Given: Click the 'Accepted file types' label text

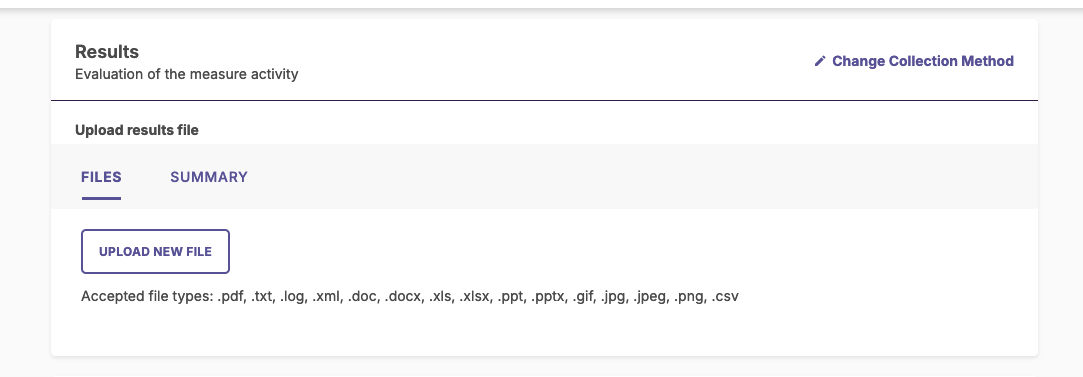Looking at the screenshot, I should (x=147, y=297).
